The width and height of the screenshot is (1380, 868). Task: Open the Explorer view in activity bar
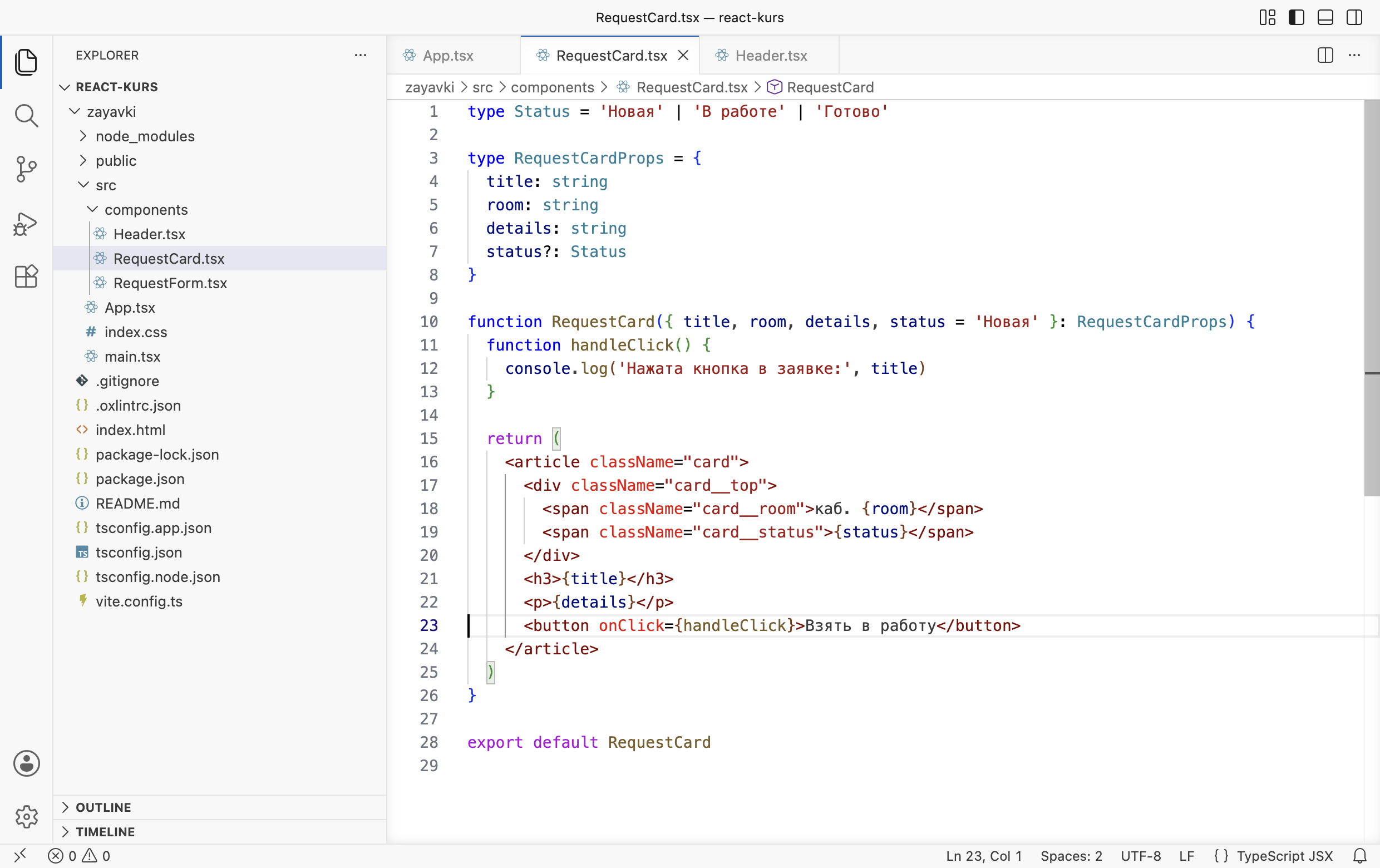point(26,62)
